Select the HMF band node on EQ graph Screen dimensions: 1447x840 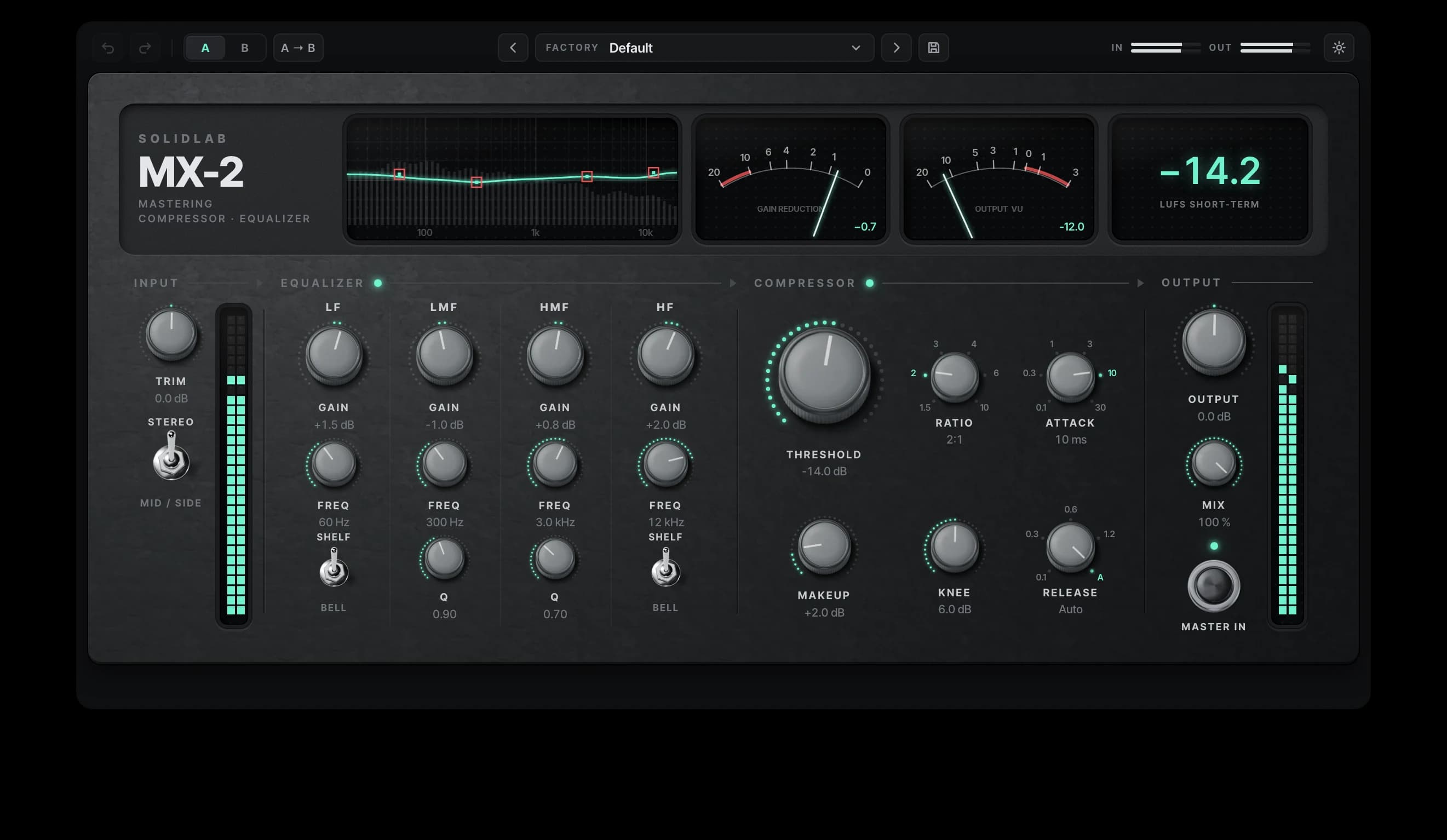point(587,176)
